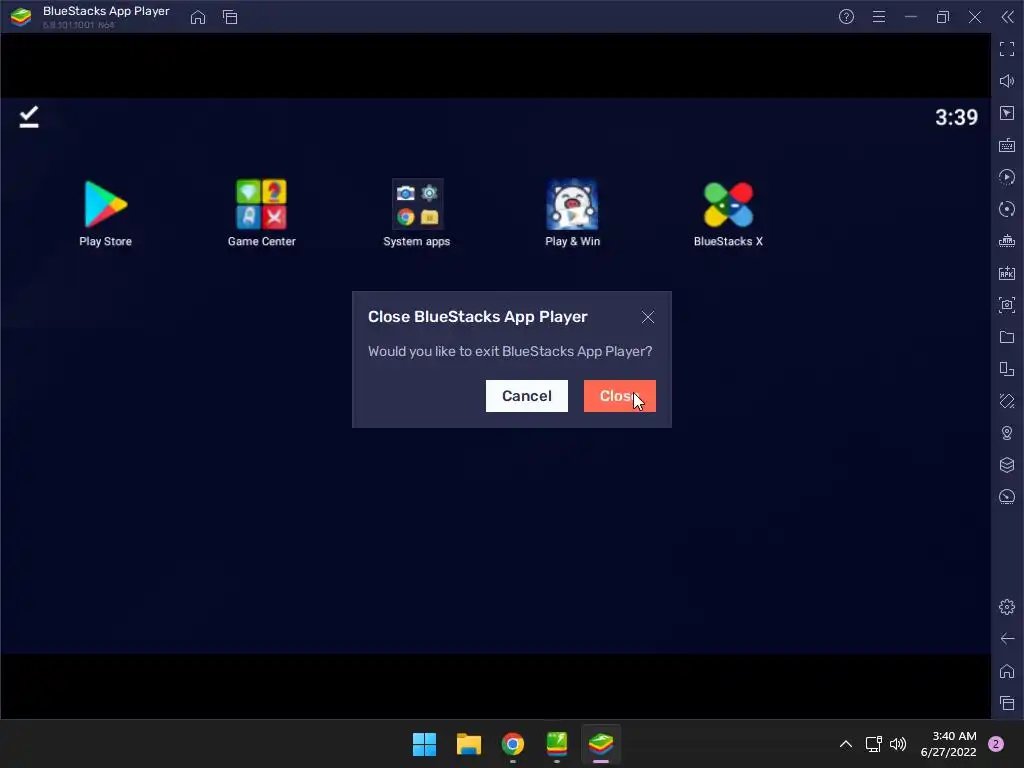Click the Android home icon in the sidebar
The image size is (1024, 768).
1007,671
